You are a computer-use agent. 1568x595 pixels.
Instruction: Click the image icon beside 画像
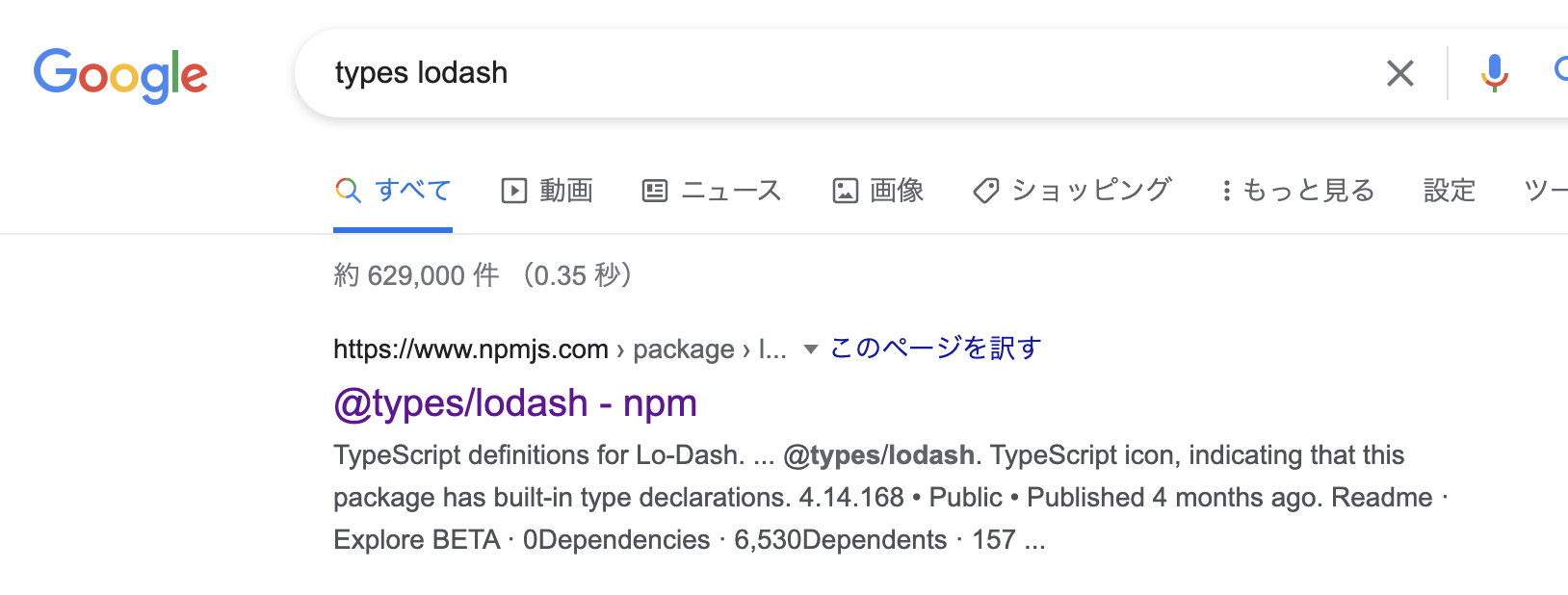845,190
